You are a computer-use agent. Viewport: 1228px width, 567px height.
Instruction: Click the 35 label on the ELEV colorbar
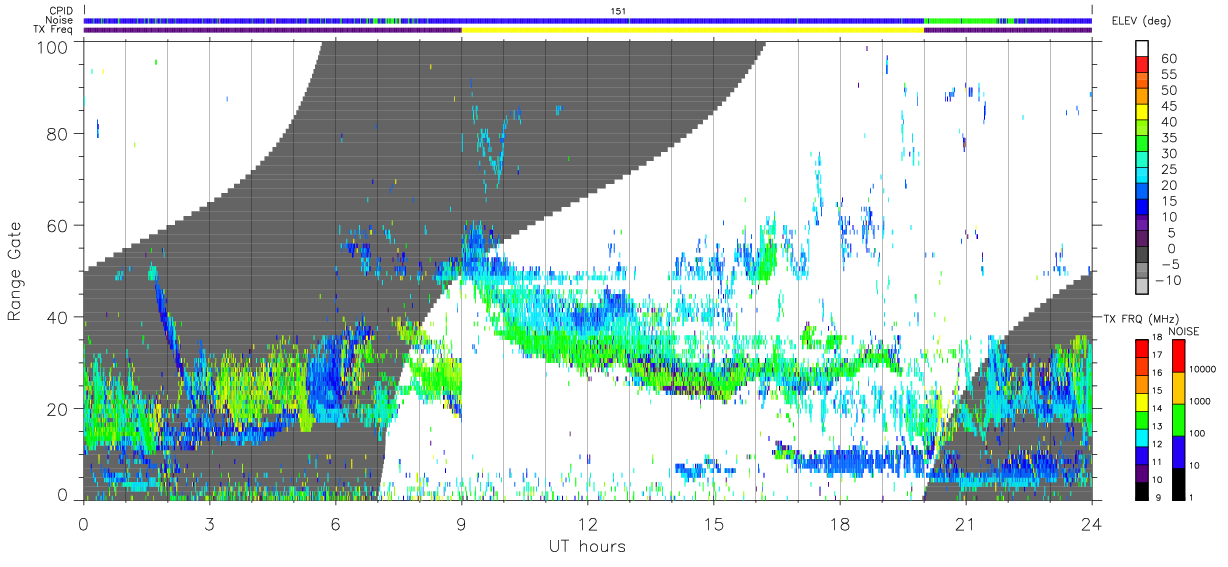tap(1167, 138)
